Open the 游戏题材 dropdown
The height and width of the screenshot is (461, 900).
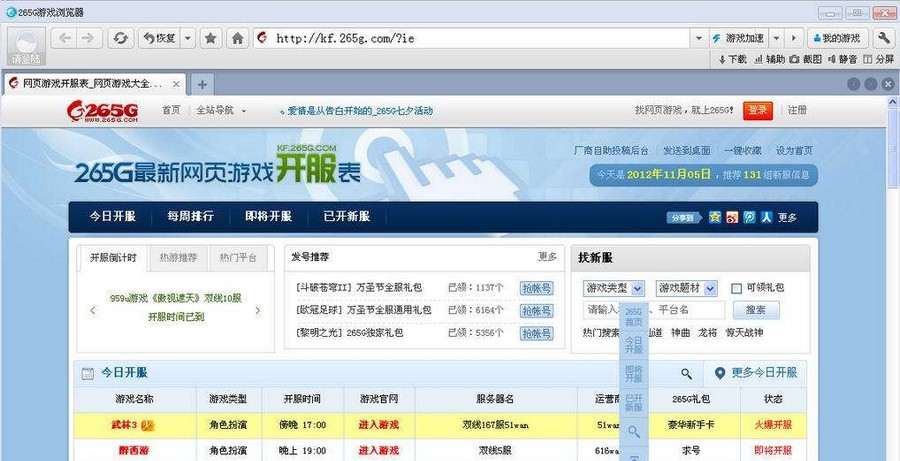coord(686,288)
